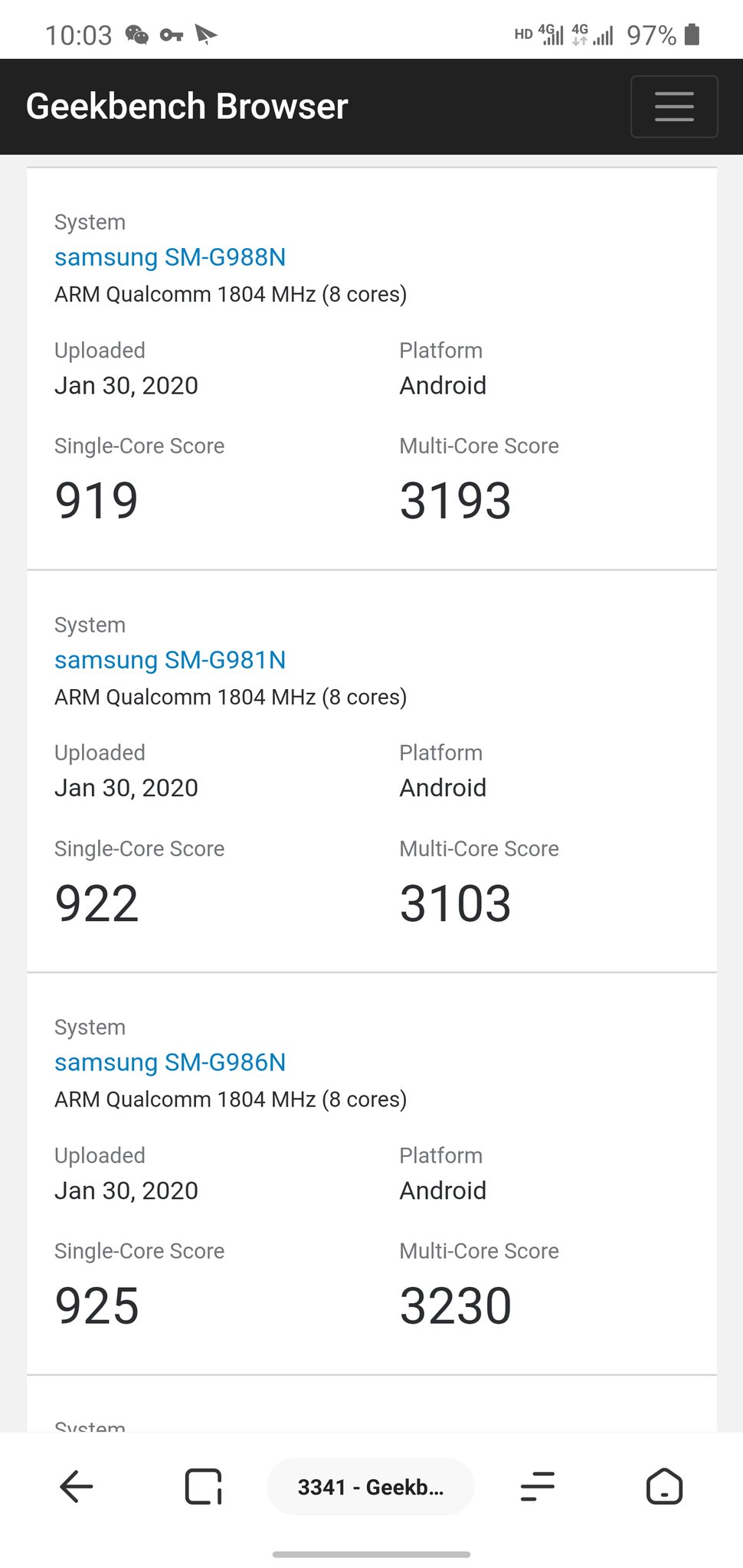The height and width of the screenshot is (1568, 743).
Task: Tap the Geekbench Browser title
Action: (187, 106)
